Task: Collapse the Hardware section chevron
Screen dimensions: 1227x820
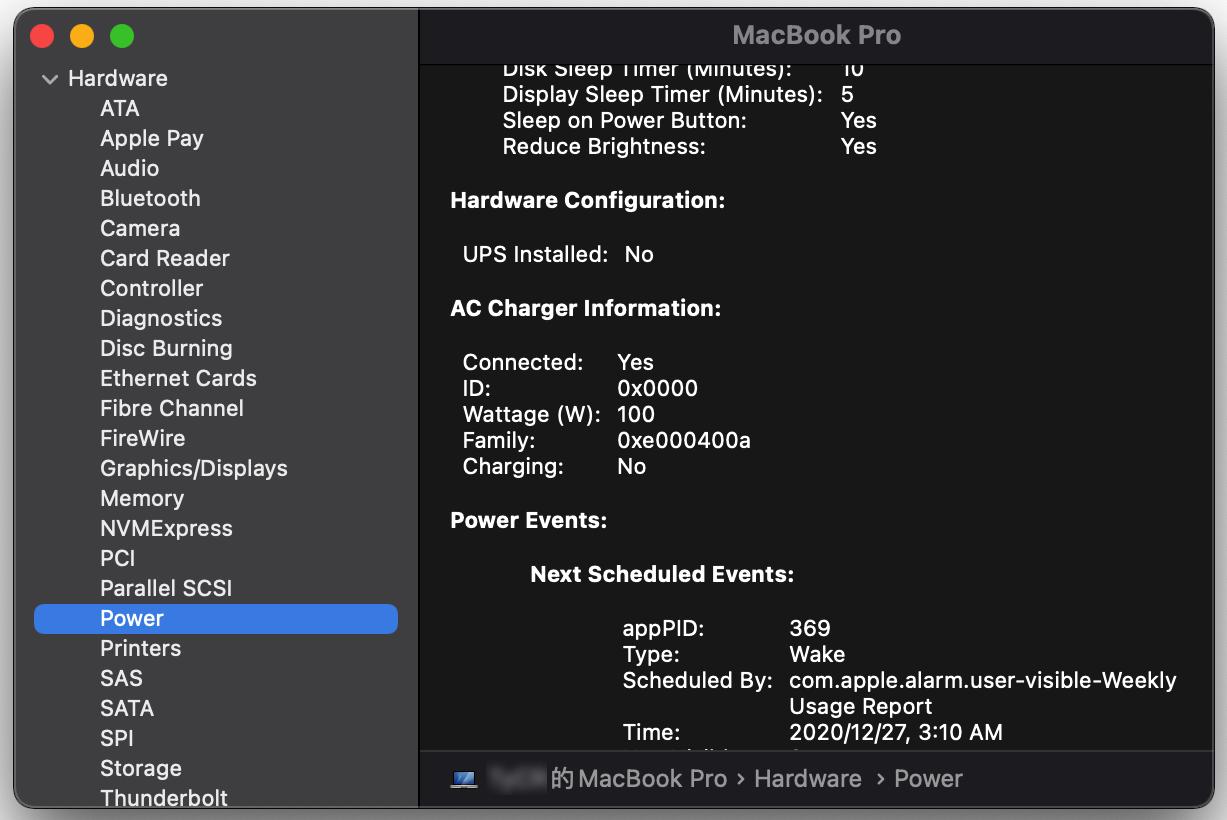Action: coord(50,79)
